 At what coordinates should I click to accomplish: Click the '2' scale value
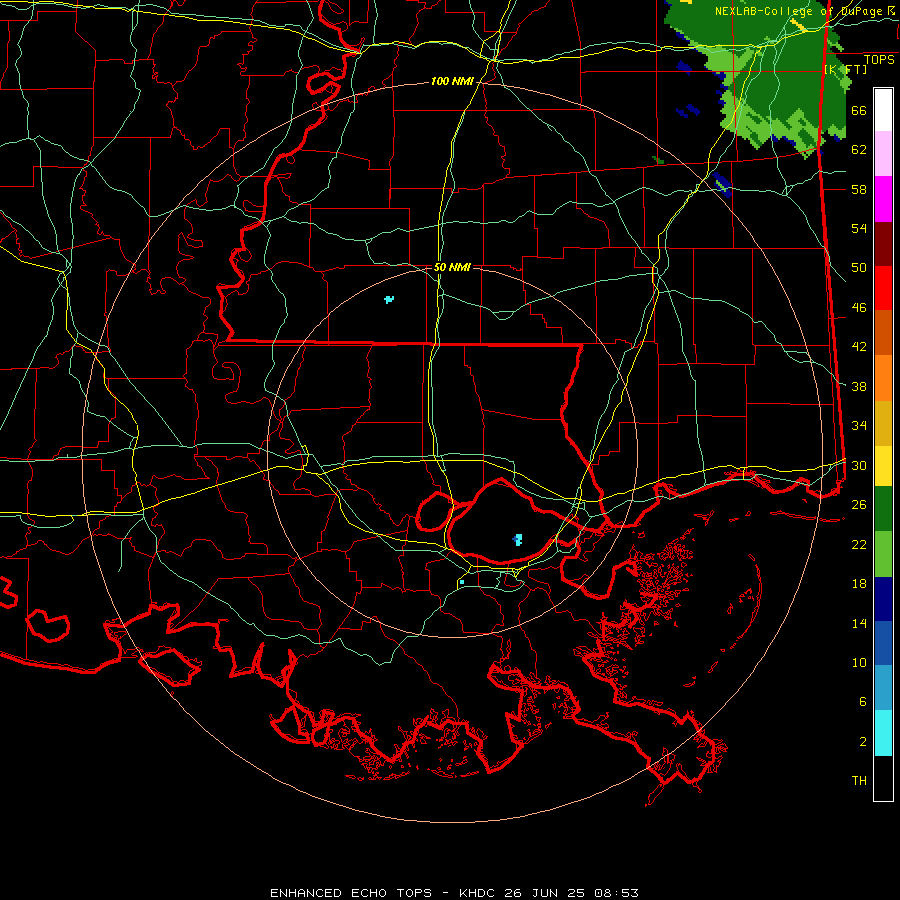(863, 741)
